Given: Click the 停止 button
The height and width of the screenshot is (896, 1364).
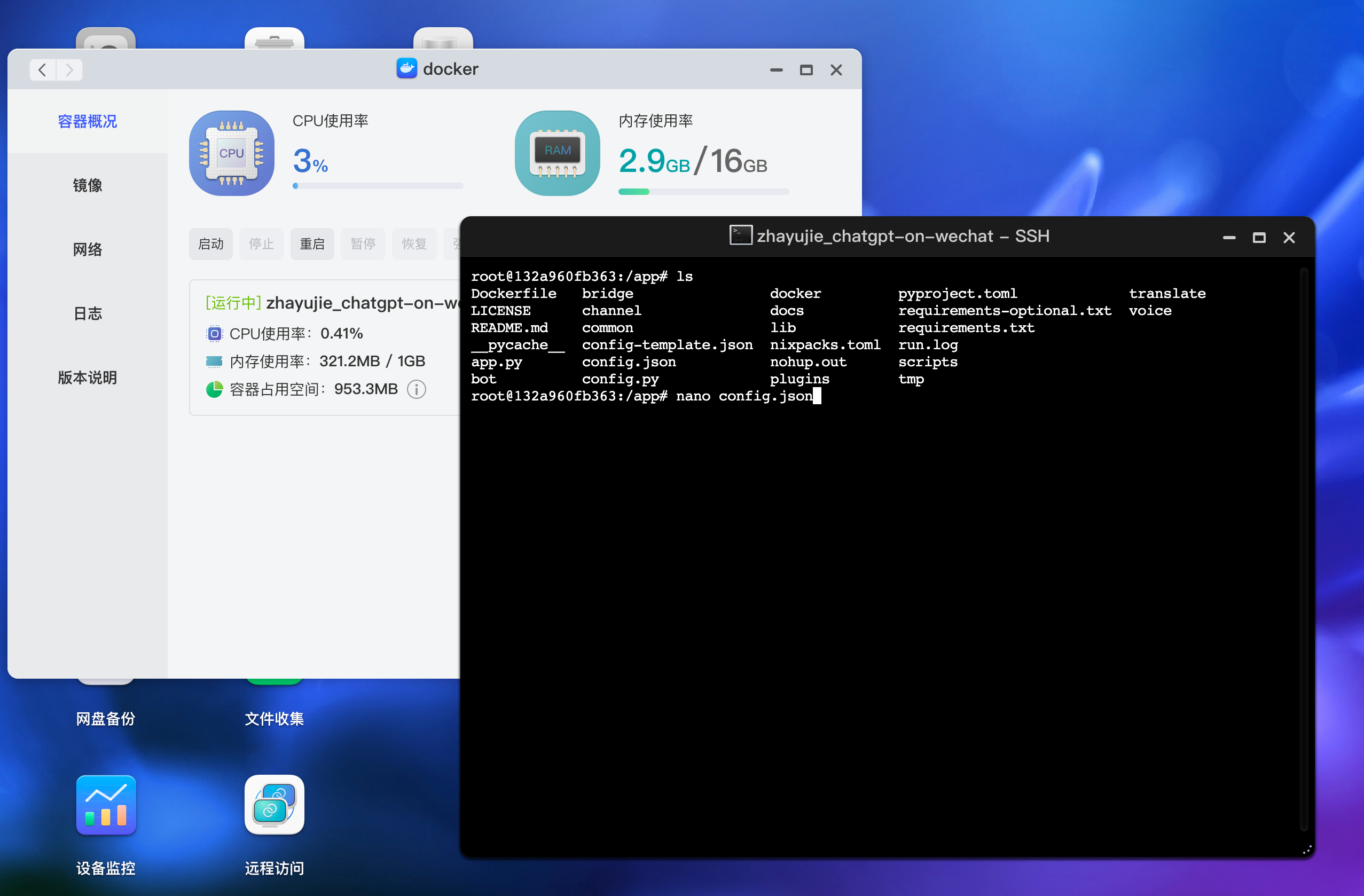Looking at the screenshot, I should pyautogui.click(x=261, y=244).
